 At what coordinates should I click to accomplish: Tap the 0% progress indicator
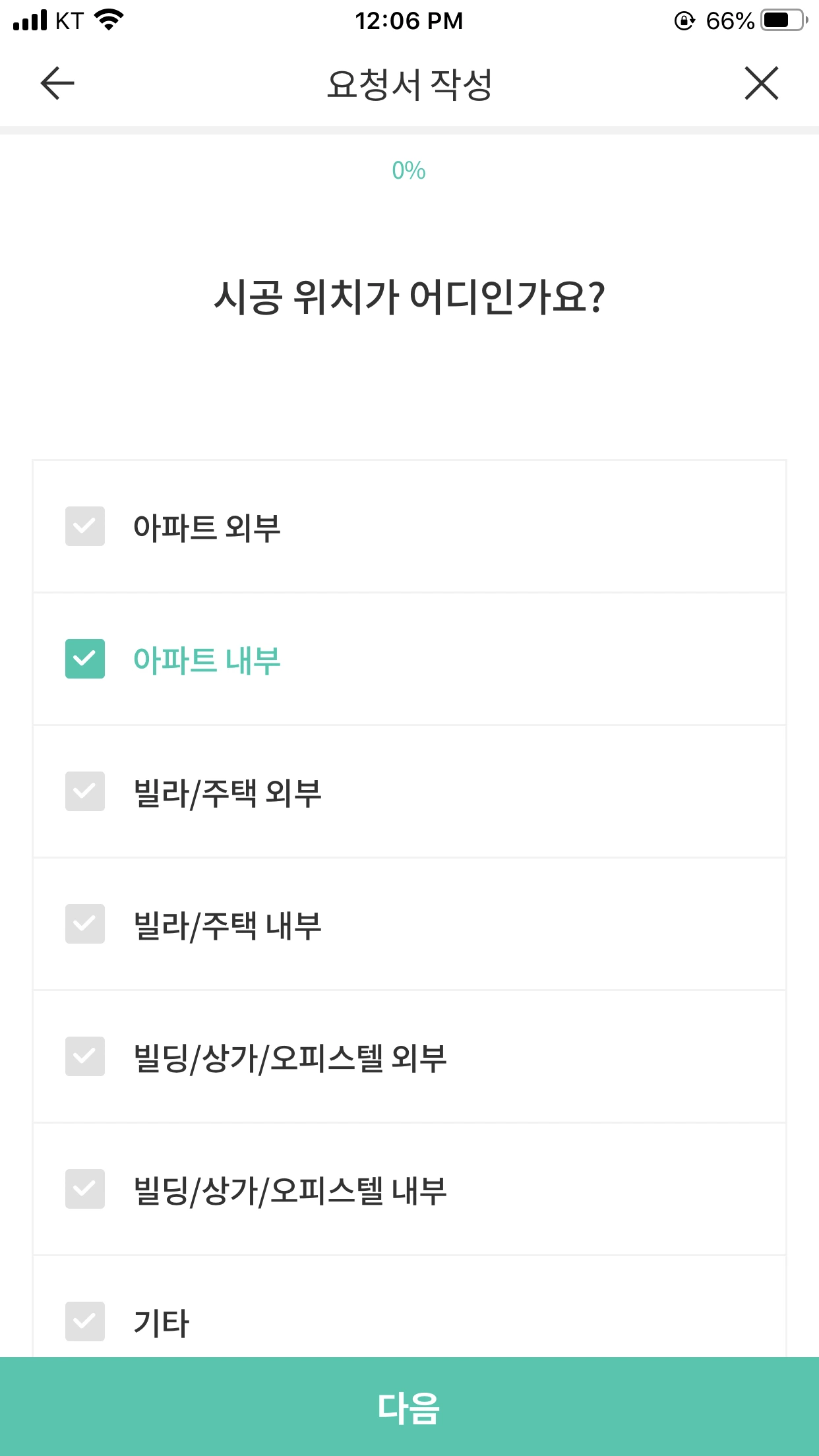coord(409,171)
